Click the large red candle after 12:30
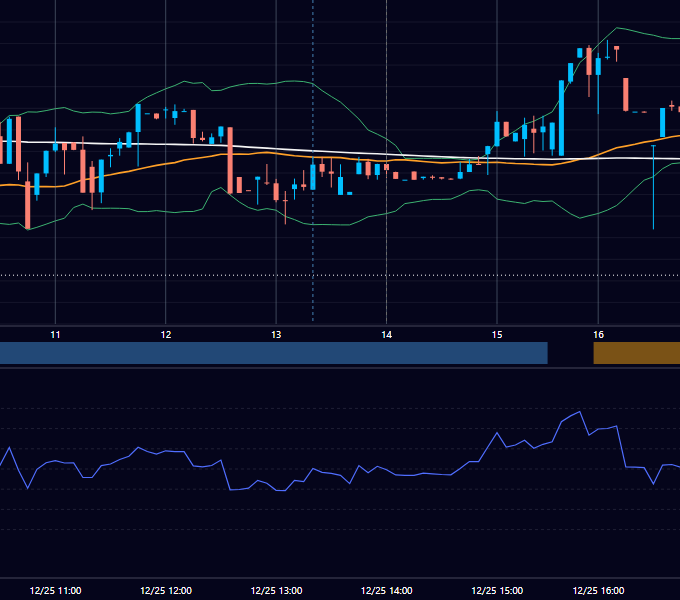 click(230, 160)
